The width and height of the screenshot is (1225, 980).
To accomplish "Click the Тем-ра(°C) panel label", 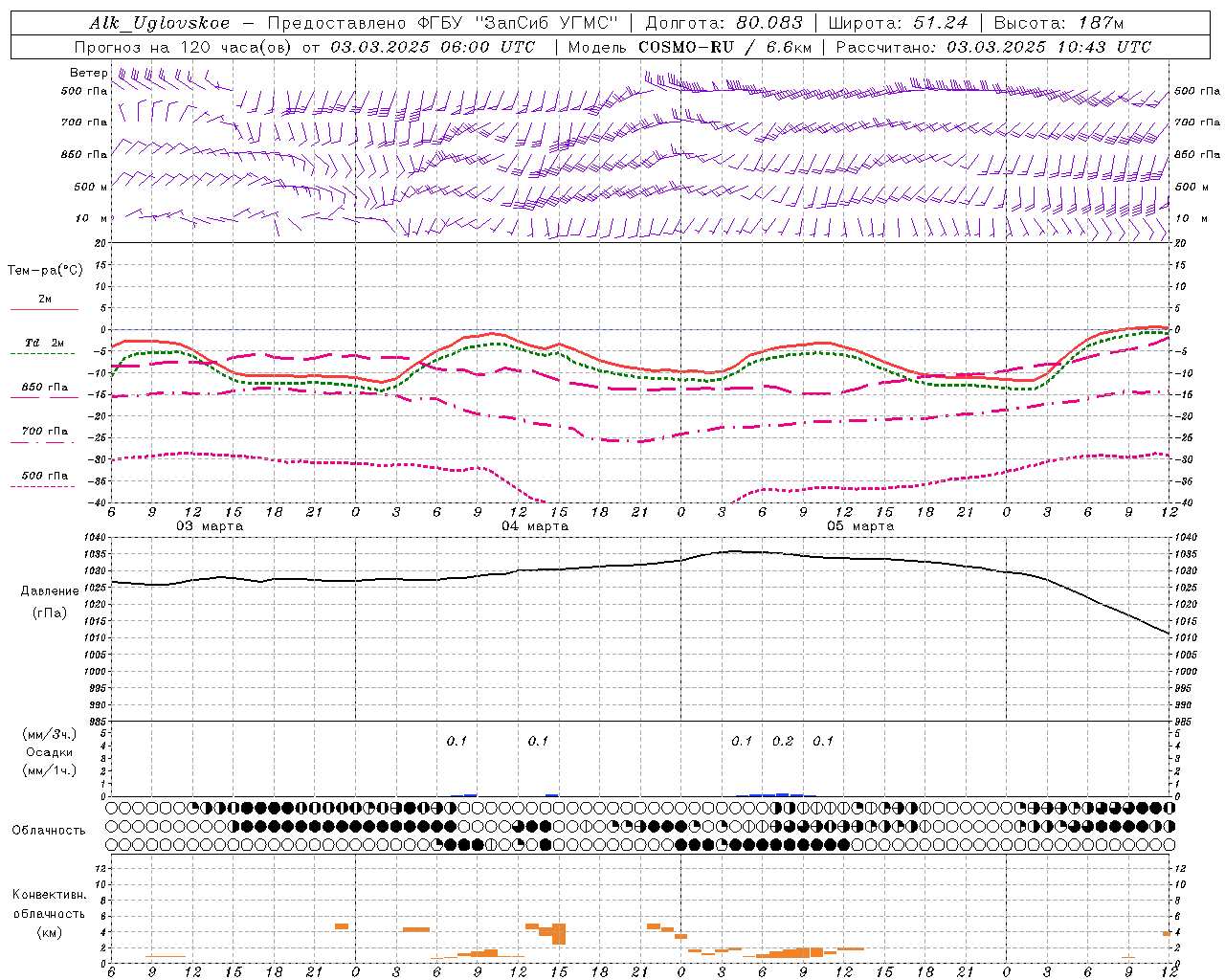I will point(45,270).
